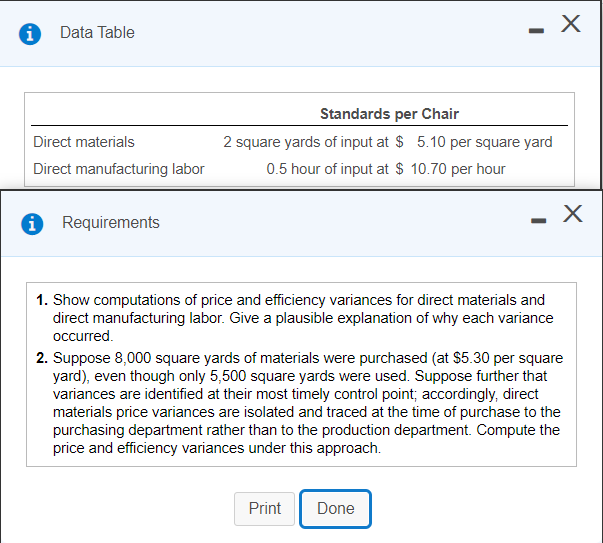This screenshot has width=603, height=543.
Task: Close the Data Table dialog
Action: click(x=571, y=27)
